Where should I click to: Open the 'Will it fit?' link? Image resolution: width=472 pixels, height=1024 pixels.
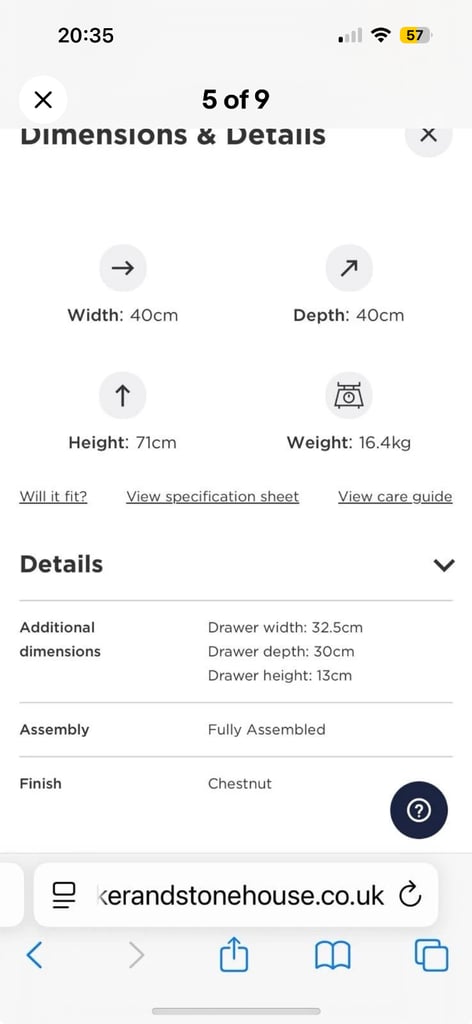point(54,496)
